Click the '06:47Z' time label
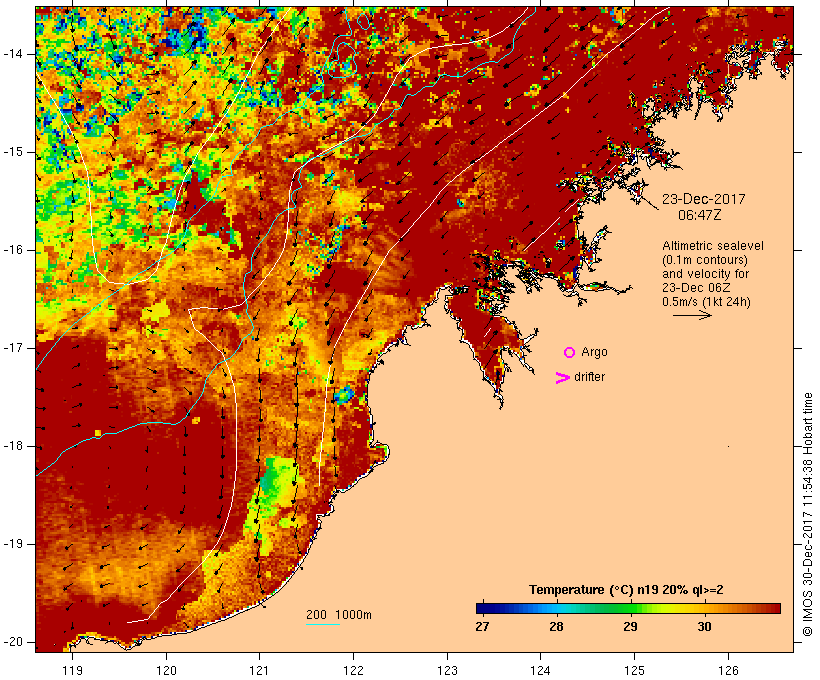This screenshot has height=680, width=820. click(x=700, y=215)
